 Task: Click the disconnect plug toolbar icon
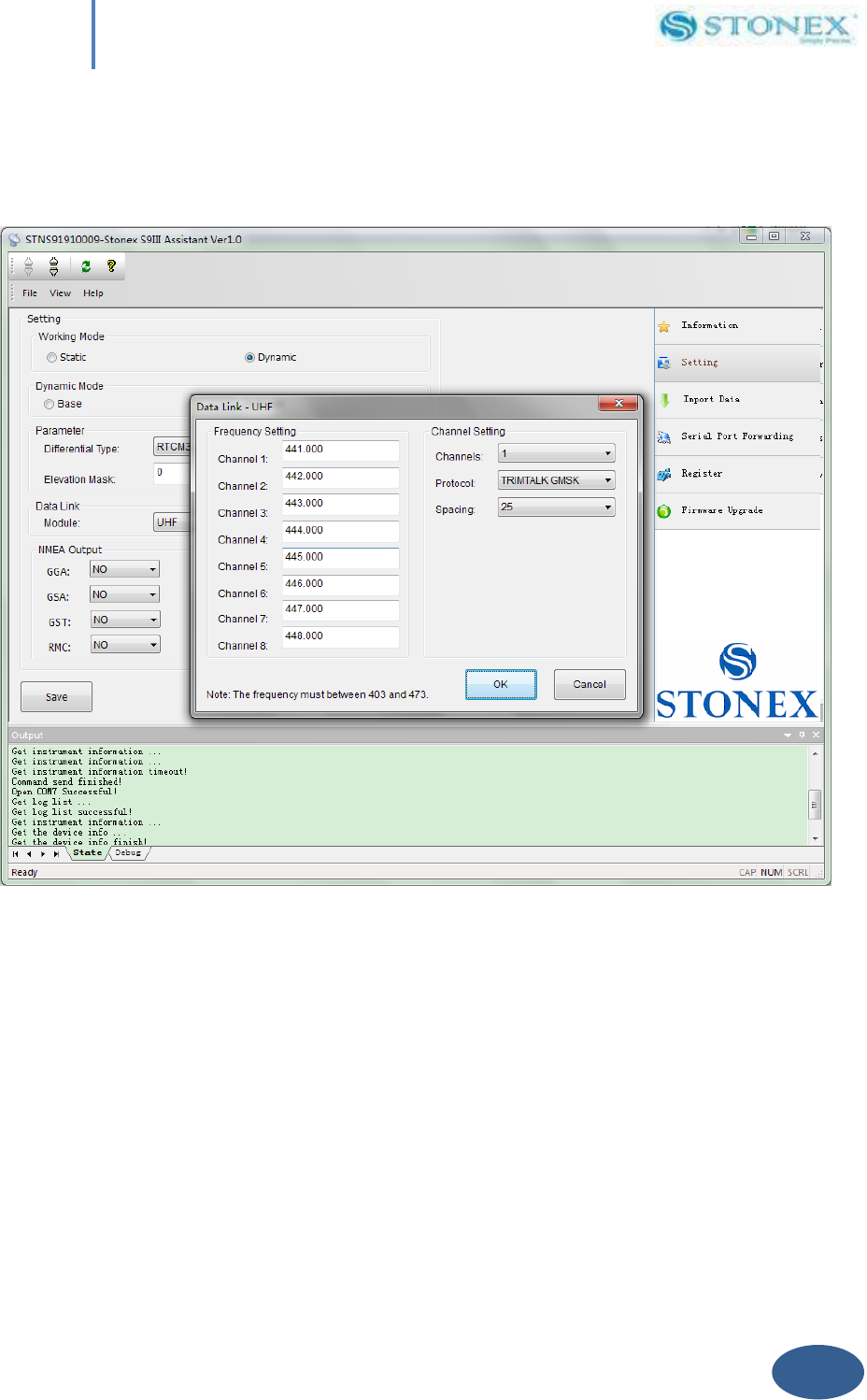pyautogui.click(x=29, y=266)
